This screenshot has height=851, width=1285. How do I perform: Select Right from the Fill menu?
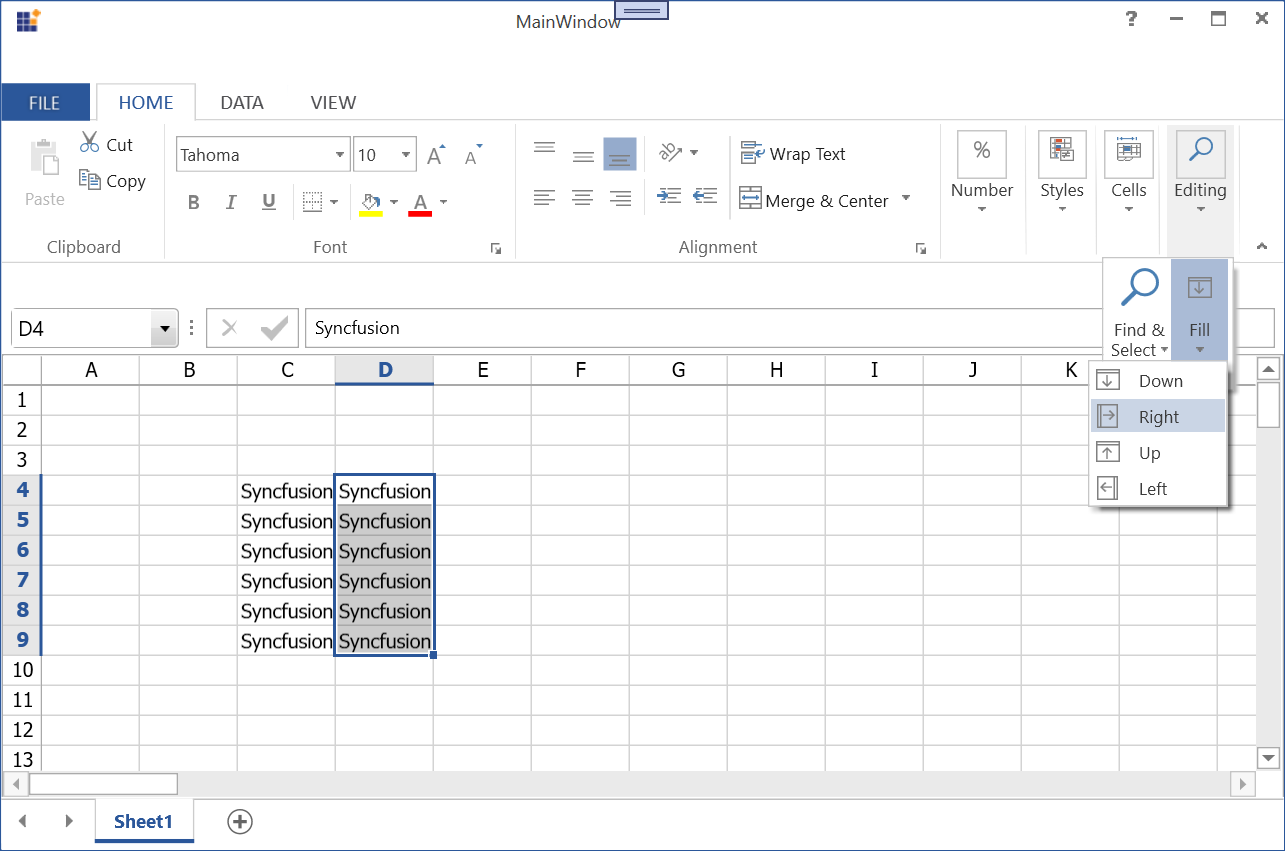tap(1158, 417)
